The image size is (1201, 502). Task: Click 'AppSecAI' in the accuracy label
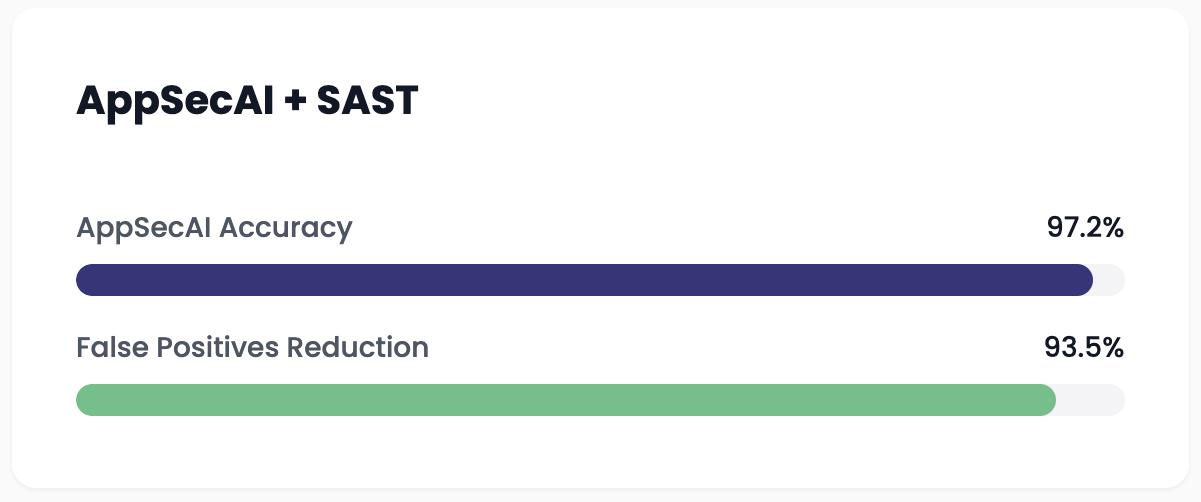pos(143,228)
